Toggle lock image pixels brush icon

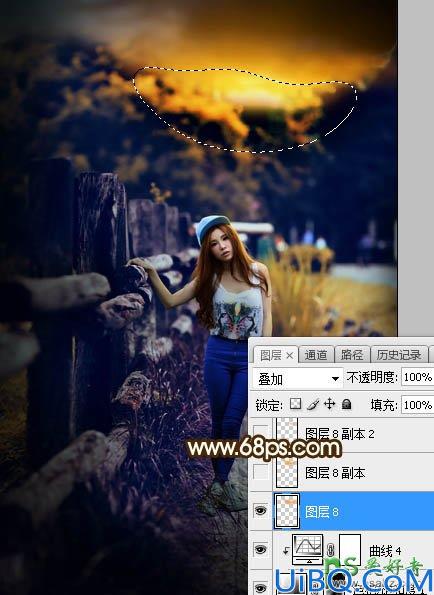pos(314,405)
